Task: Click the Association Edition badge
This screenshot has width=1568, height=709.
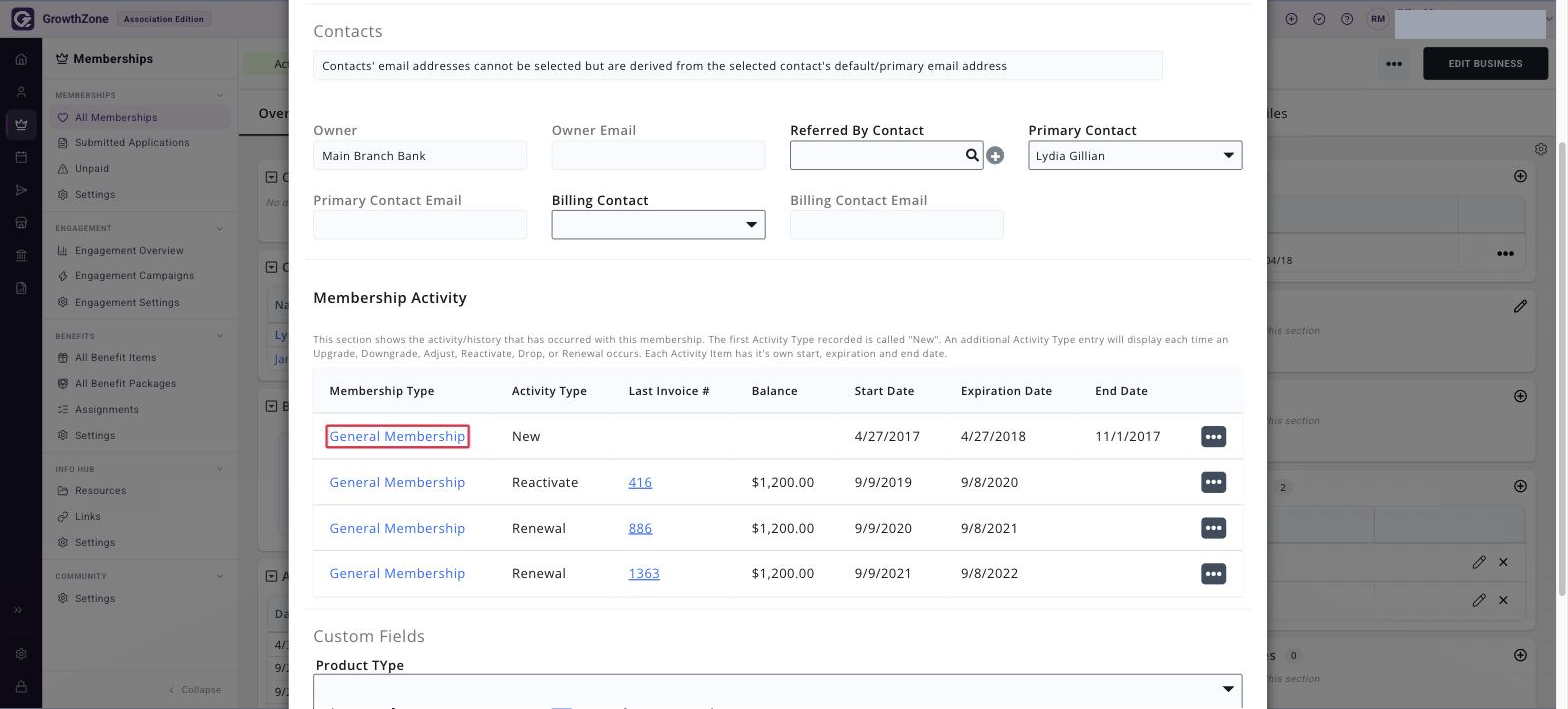Action: [163, 19]
